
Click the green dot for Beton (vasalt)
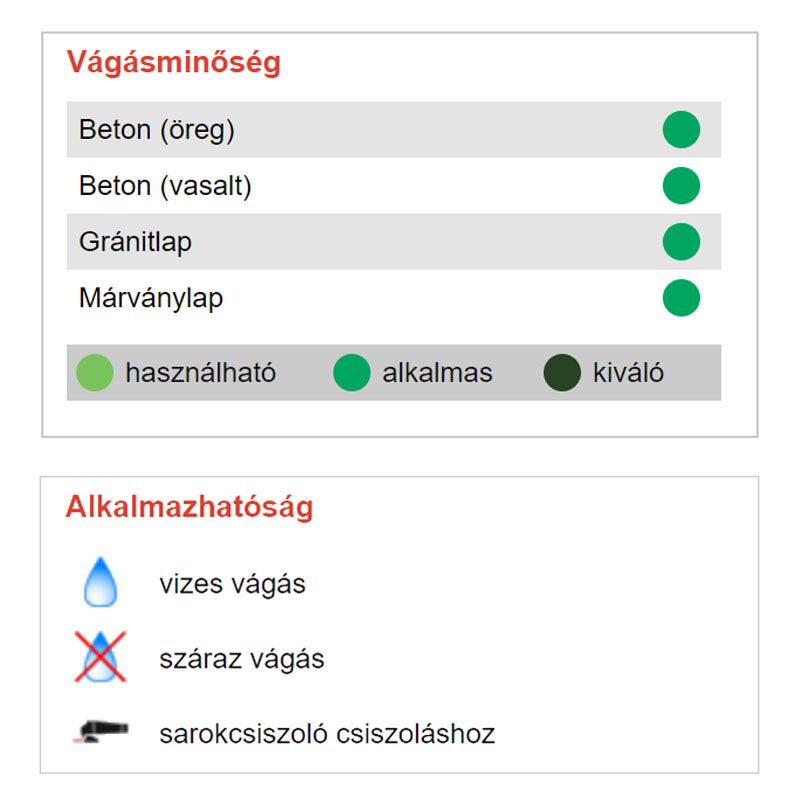tap(681, 186)
